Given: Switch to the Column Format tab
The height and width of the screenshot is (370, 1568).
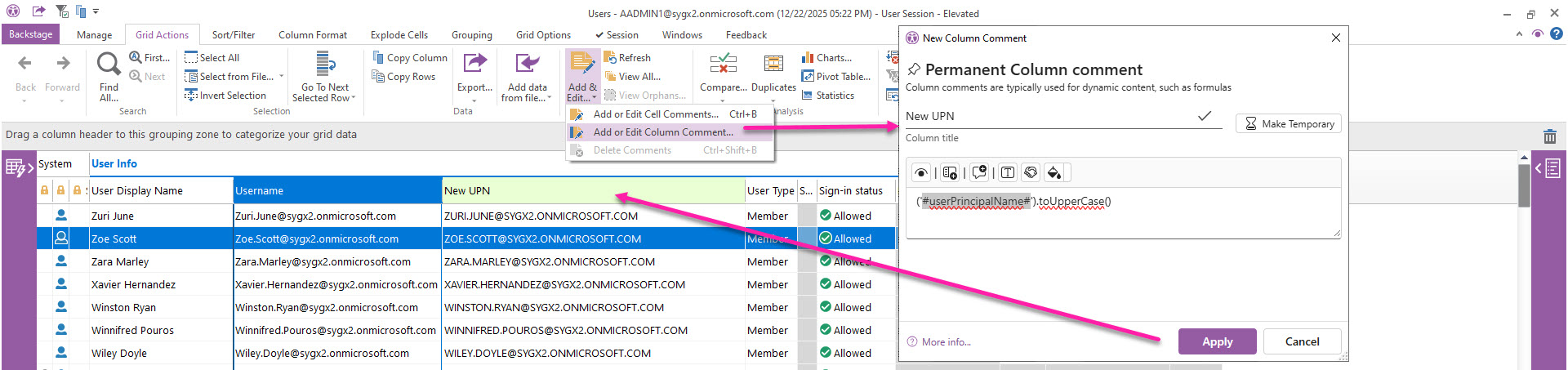Looking at the screenshot, I should (x=312, y=35).
